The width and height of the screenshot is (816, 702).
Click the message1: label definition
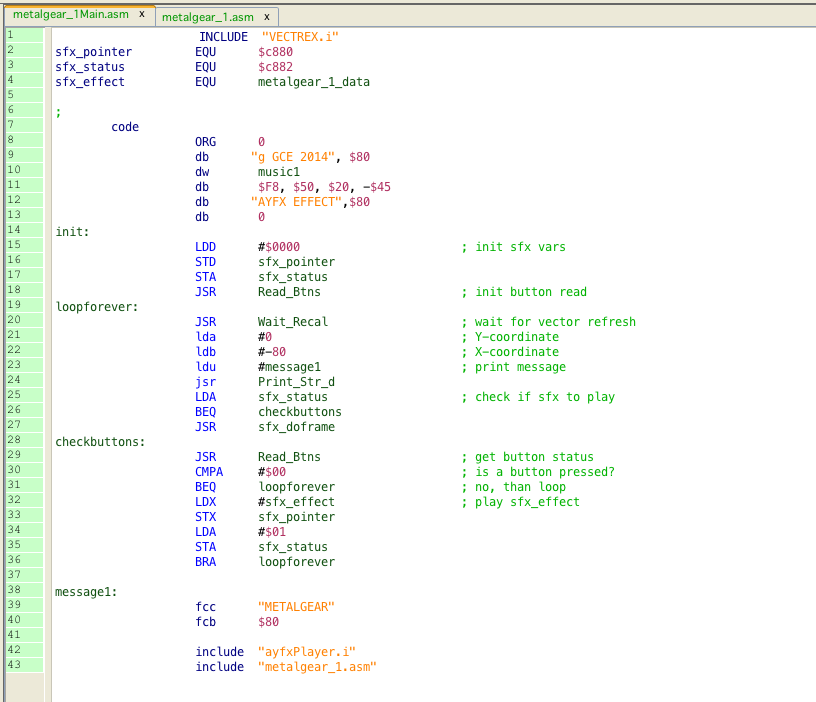point(87,592)
